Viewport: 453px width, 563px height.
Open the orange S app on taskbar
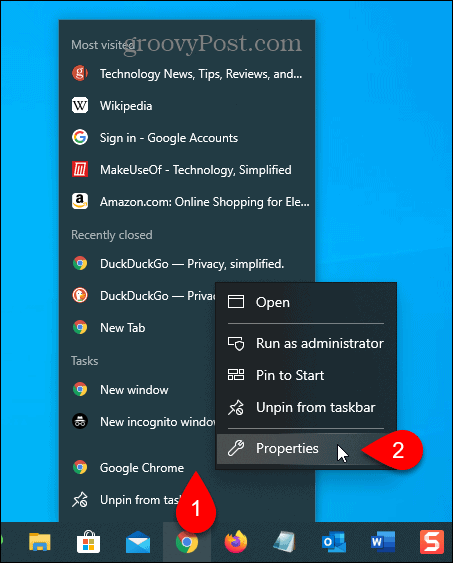coord(432,542)
